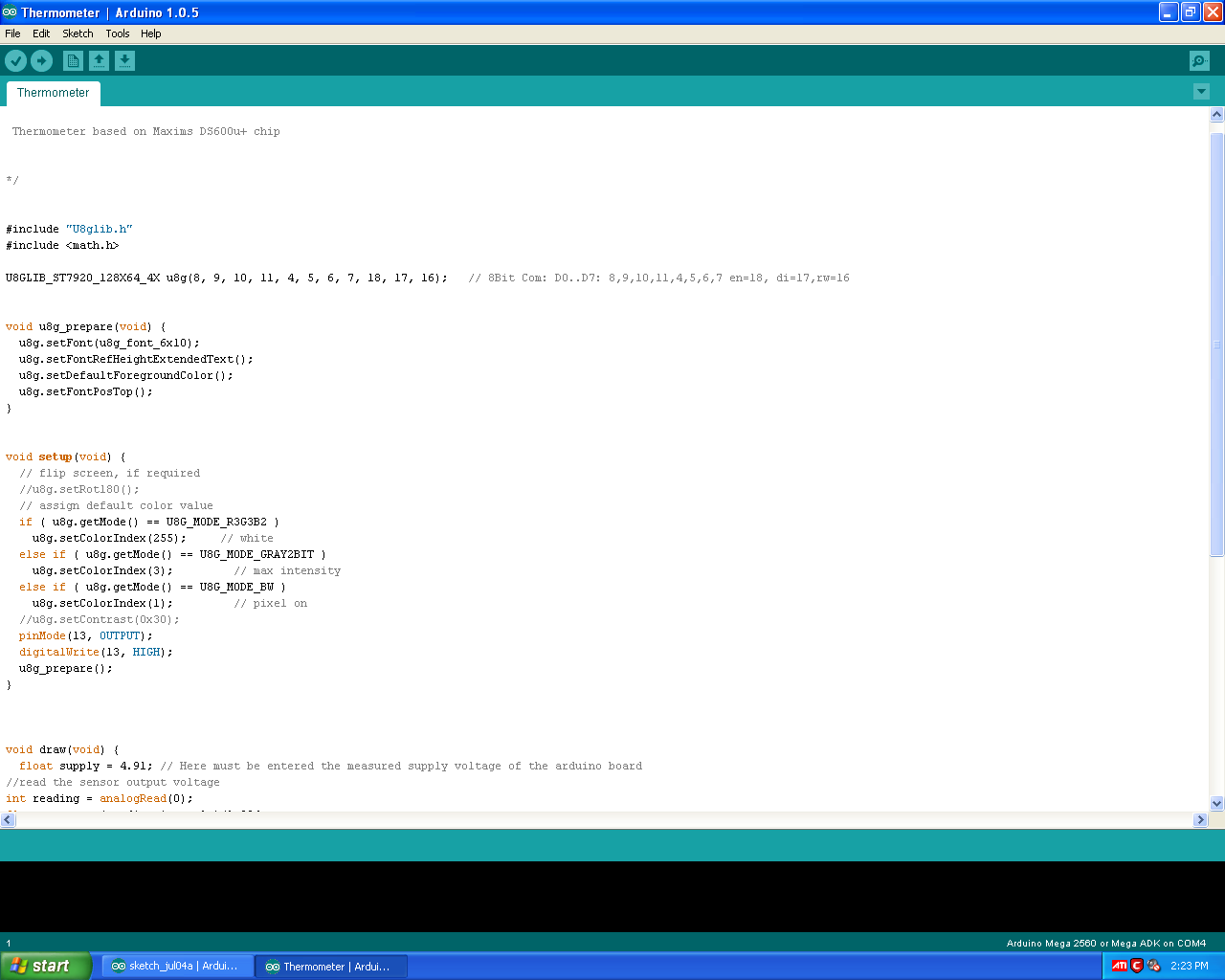The image size is (1225, 980).
Task: Click the tray icon next to the clock
Action: tap(1154, 966)
